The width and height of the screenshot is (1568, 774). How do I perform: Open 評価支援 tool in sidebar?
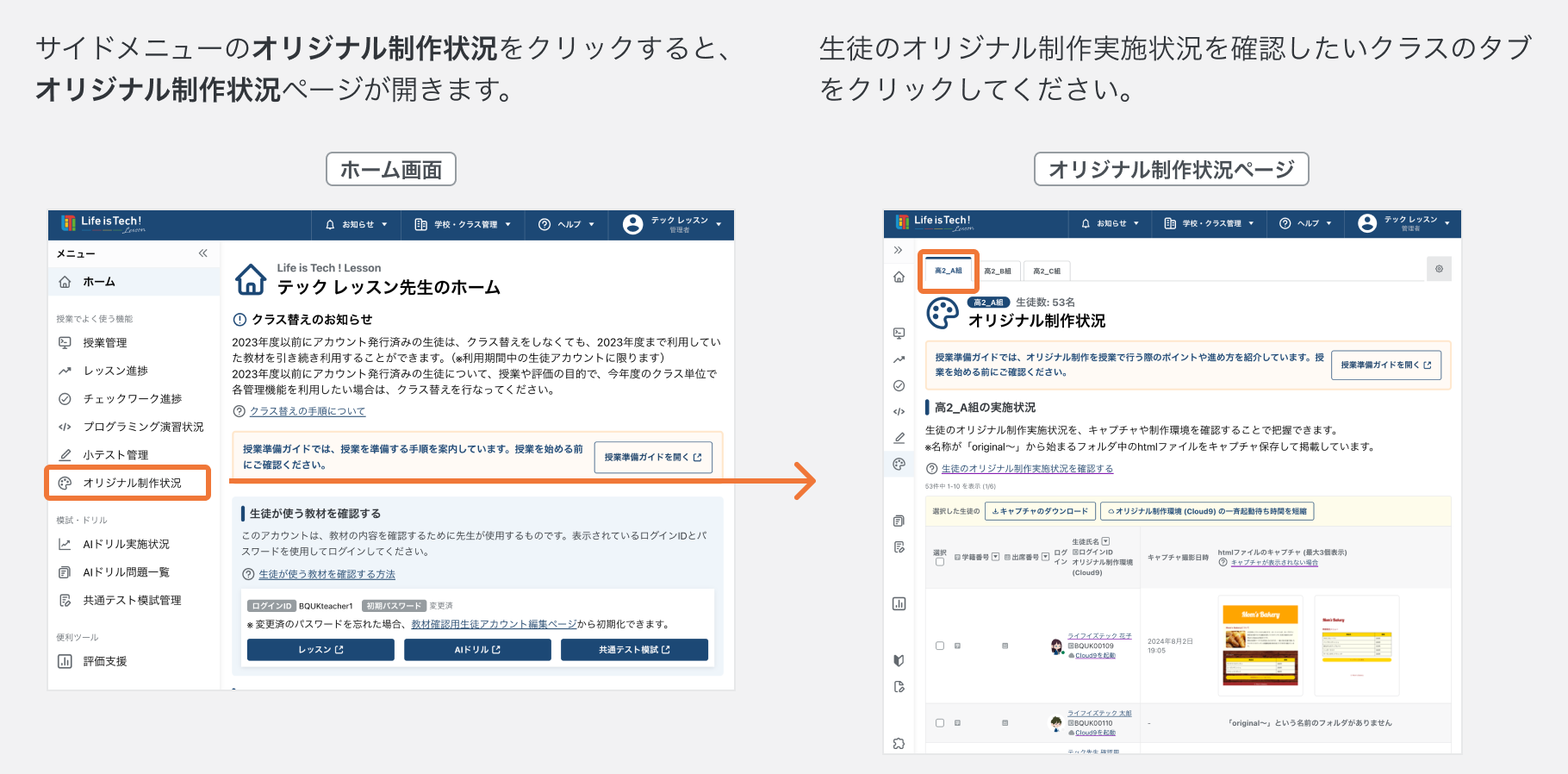pyautogui.click(x=105, y=661)
